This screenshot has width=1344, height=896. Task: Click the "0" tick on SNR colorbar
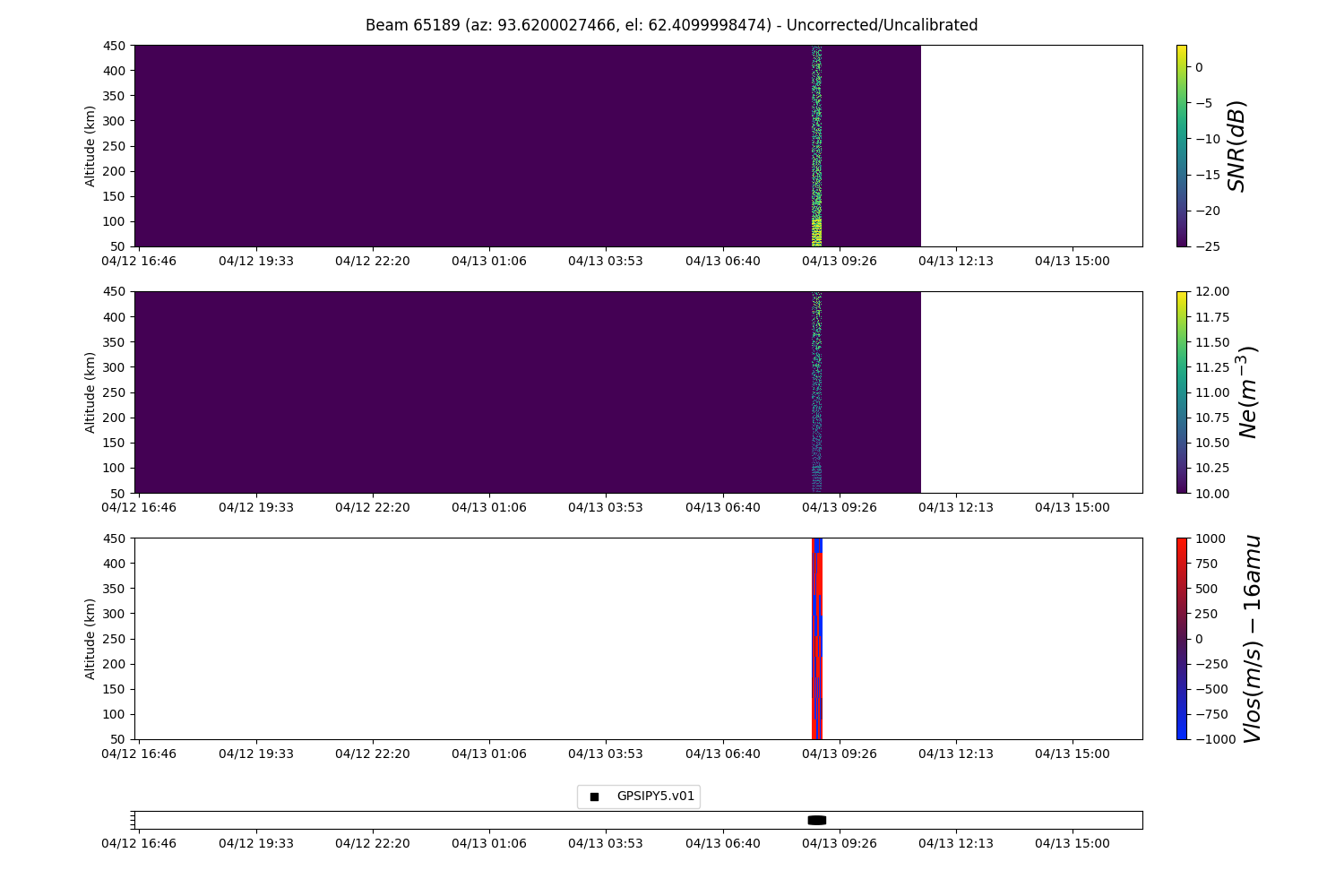(x=1199, y=67)
